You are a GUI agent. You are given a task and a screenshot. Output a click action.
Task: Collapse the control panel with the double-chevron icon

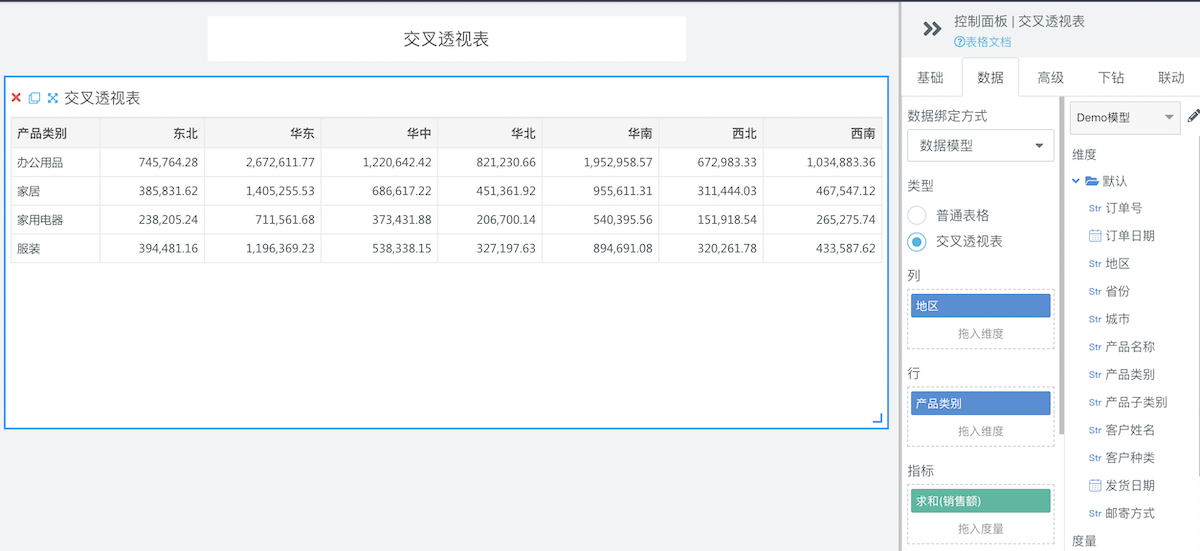coord(932,29)
